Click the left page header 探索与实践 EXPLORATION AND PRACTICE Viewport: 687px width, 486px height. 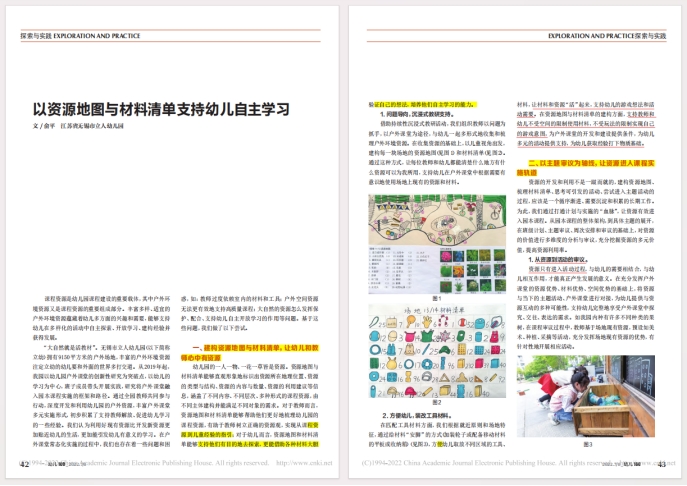pyautogui.click(x=80, y=36)
